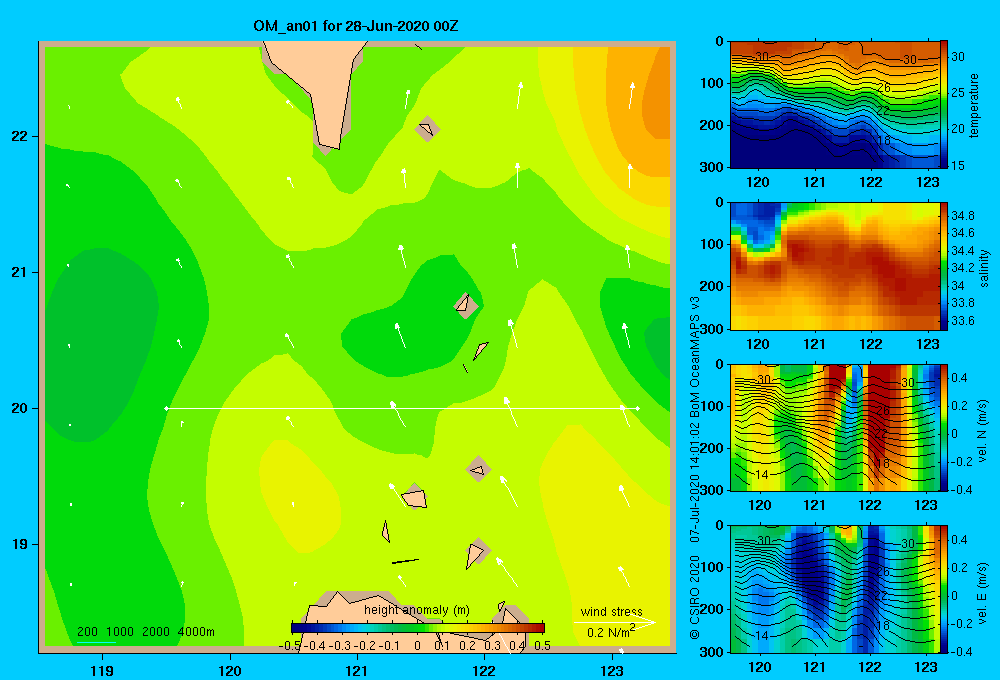Click longitude 122 under salinity panel
Viewport: 1000px width, 680px height.
[x=871, y=344]
